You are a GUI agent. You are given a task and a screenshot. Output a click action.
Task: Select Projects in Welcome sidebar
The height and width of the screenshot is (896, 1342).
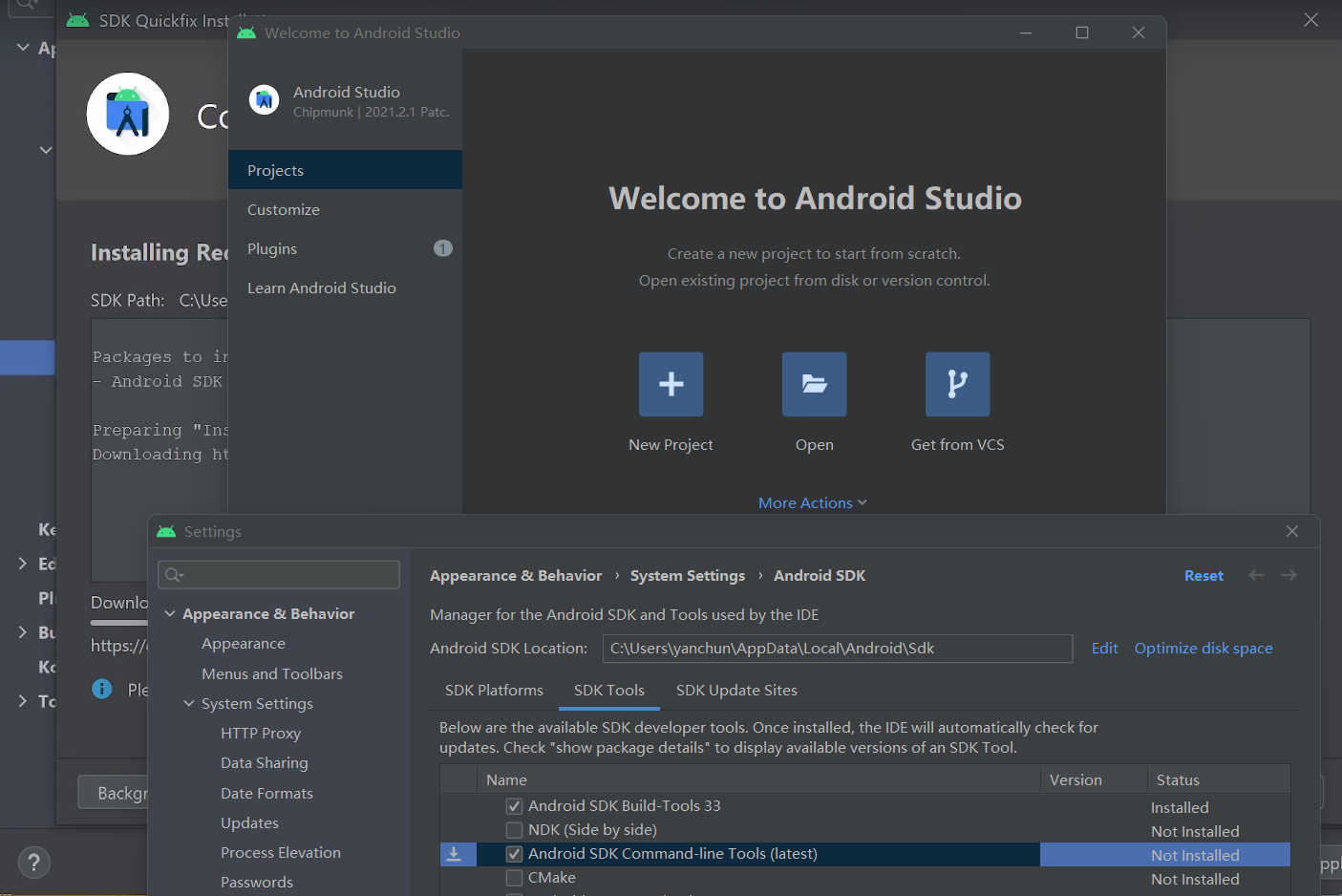pyautogui.click(x=345, y=170)
